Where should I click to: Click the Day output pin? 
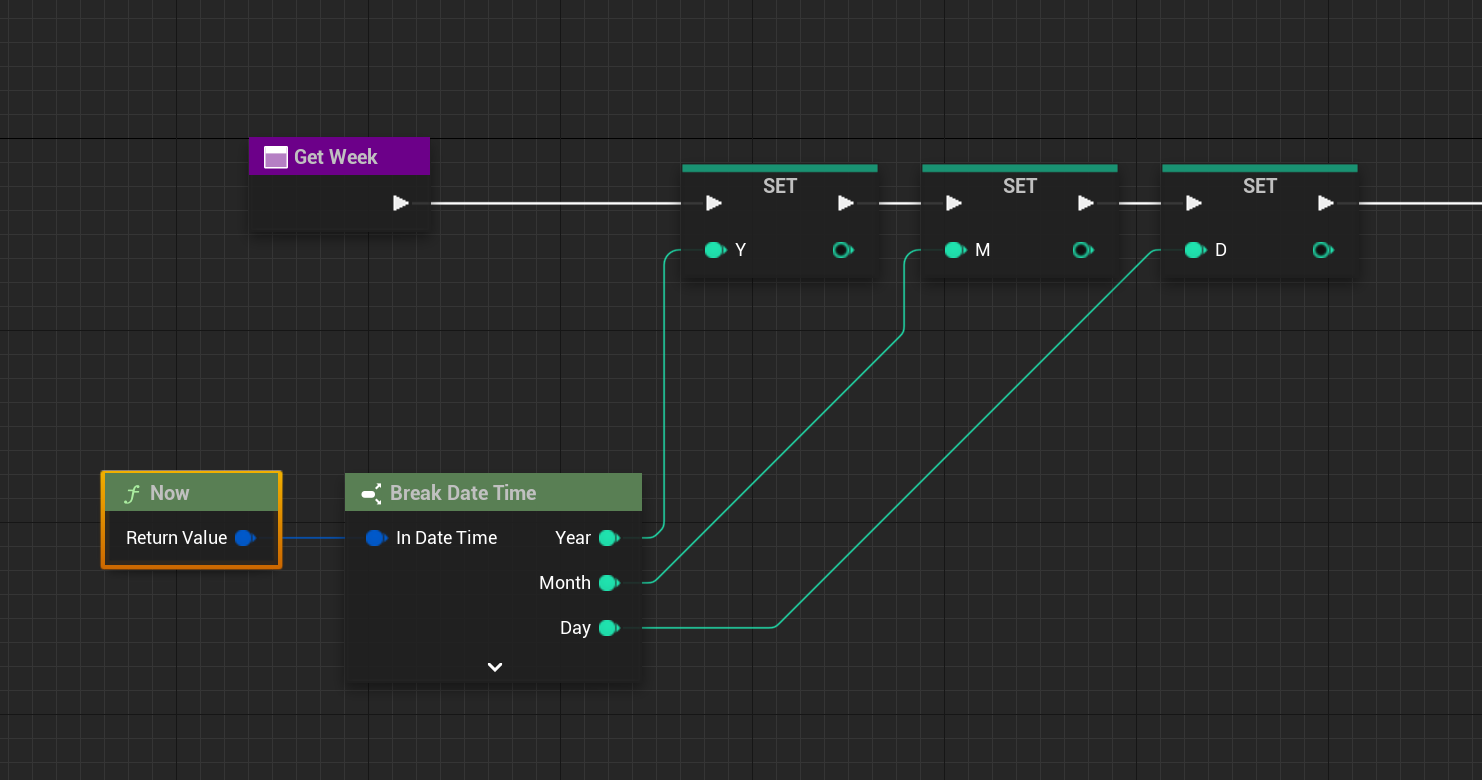click(x=609, y=628)
